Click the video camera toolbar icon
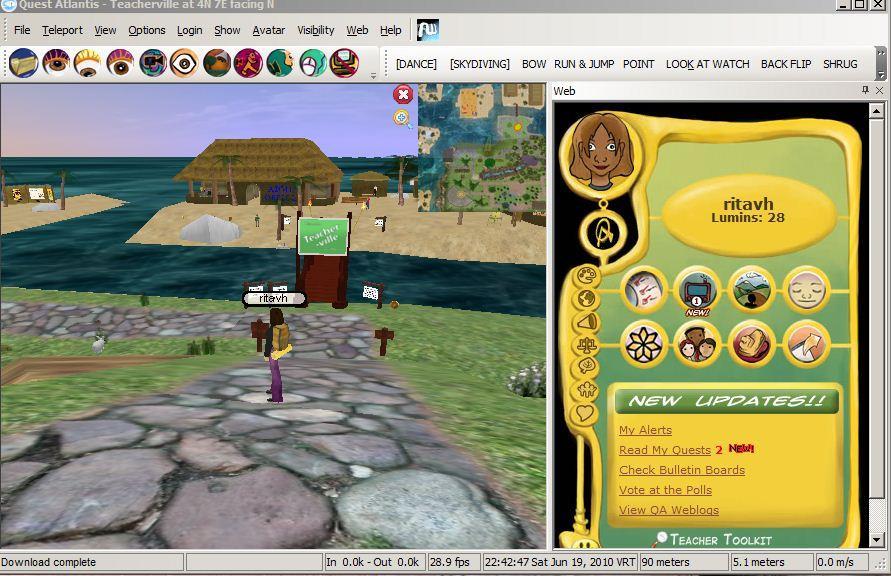The height and width of the screenshot is (576, 891). click(152, 62)
